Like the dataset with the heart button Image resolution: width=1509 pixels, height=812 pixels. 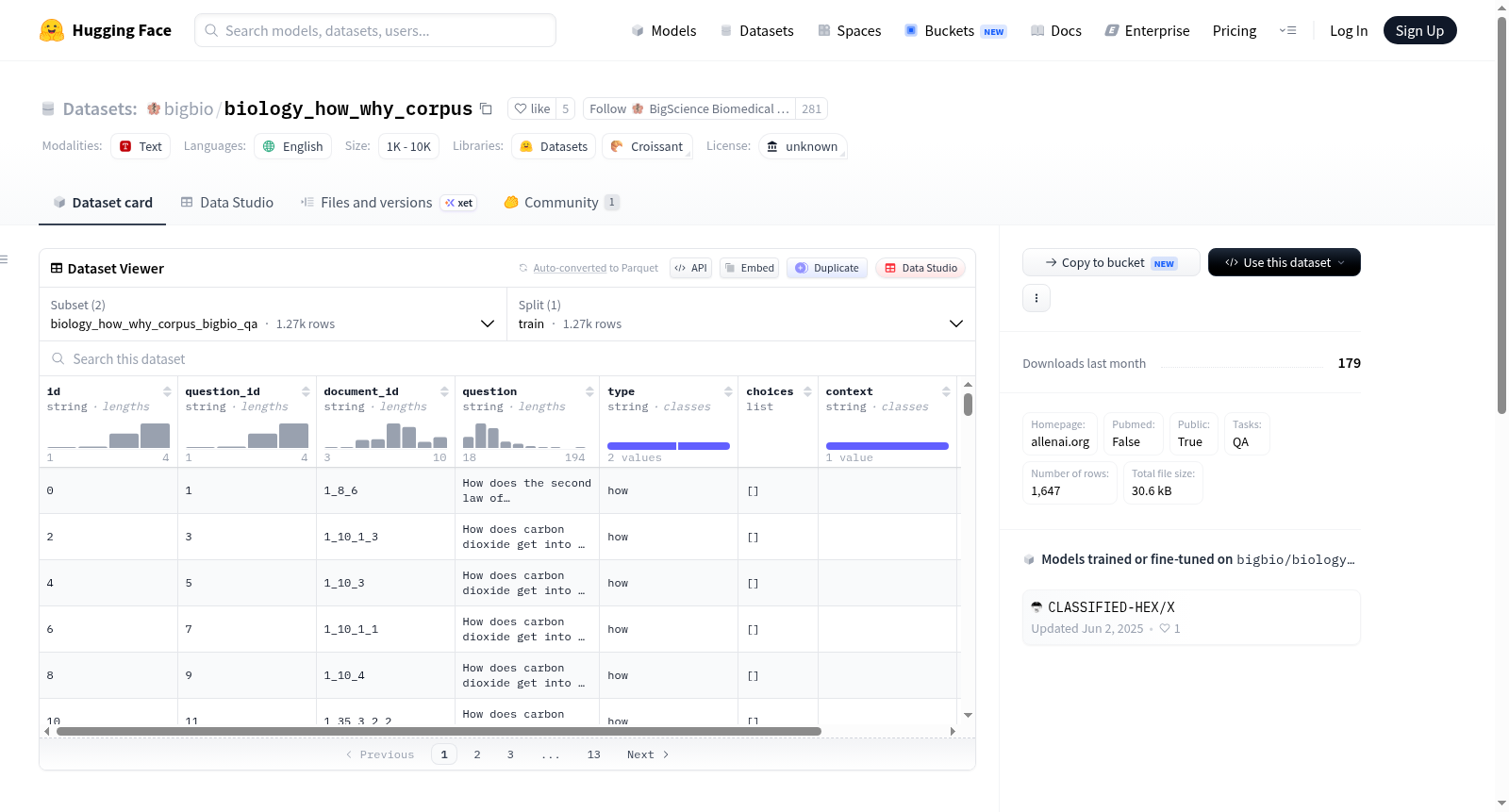[x=532, y=108]
